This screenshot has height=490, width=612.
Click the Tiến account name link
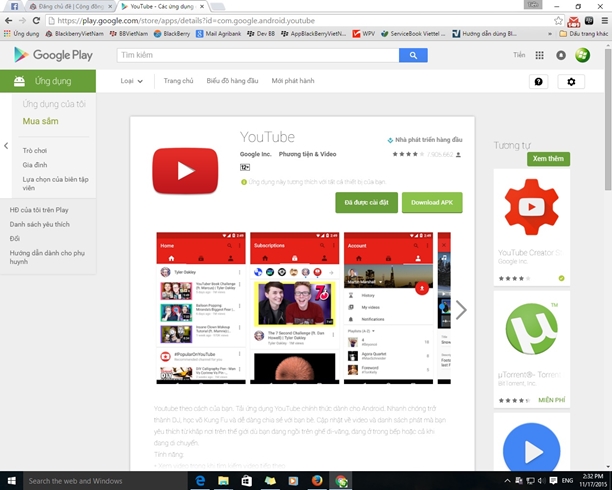tap(519, 55)
